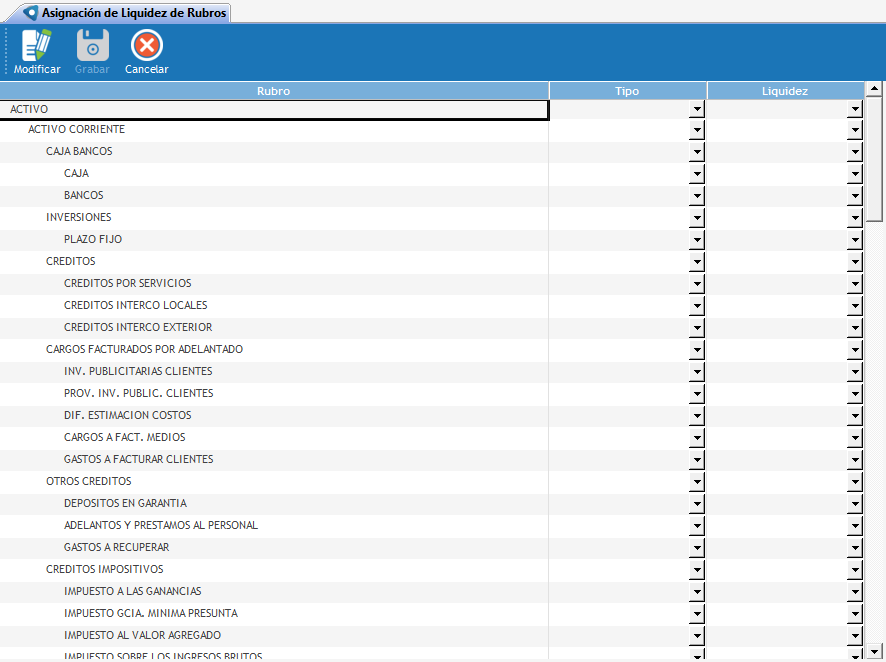
Task: Click the Rubro column header
Action: click(273, 91)
